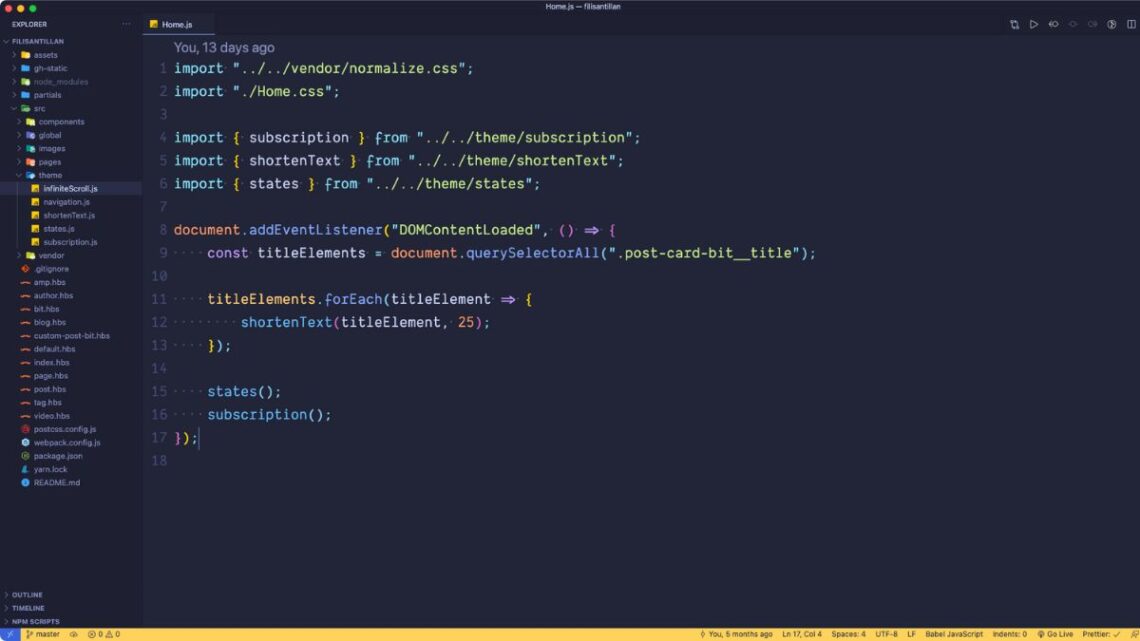Open the Explorer more actions ellipsis
This screenshot has width=1140, height=641.
[126, 24]
